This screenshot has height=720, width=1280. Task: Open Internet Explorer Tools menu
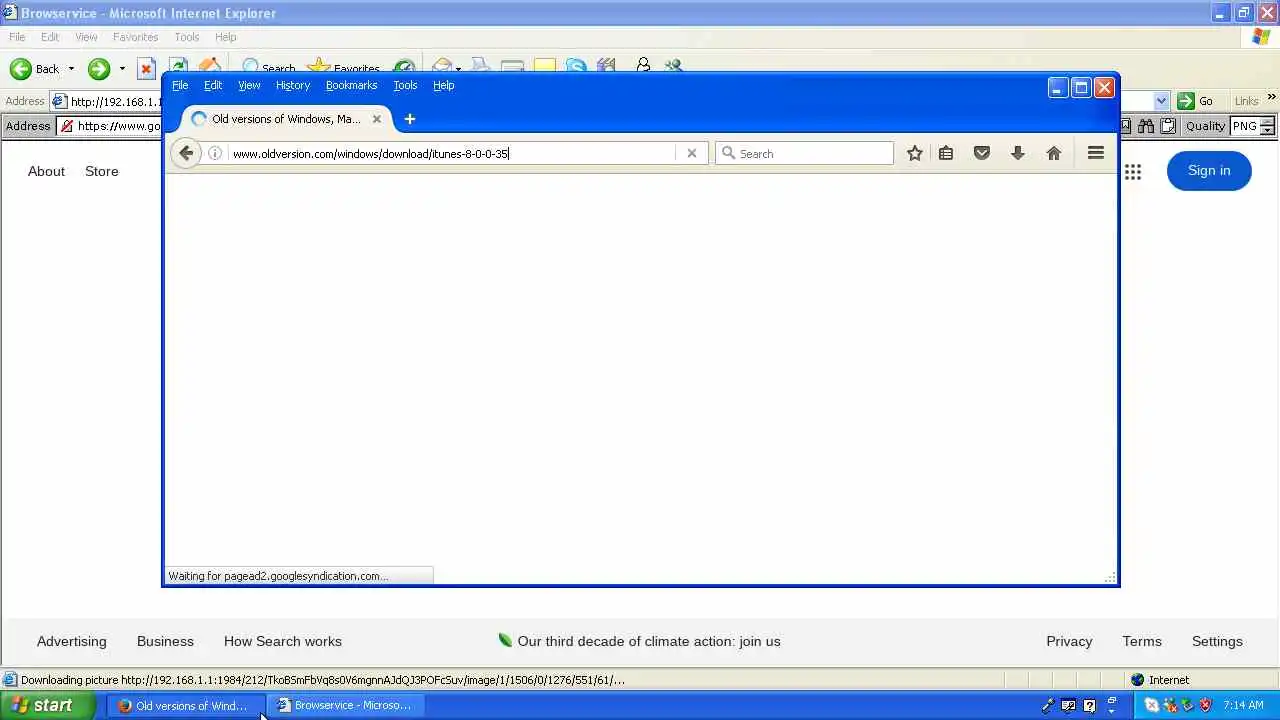click(187, 37)
